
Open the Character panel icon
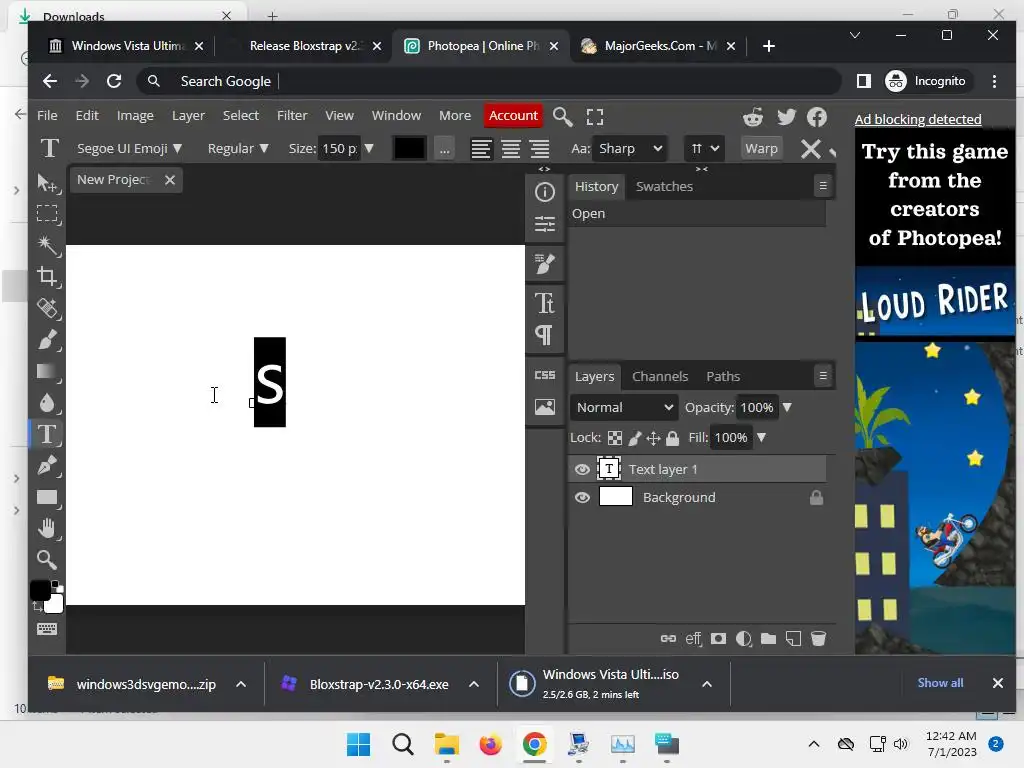click(545, 303)
